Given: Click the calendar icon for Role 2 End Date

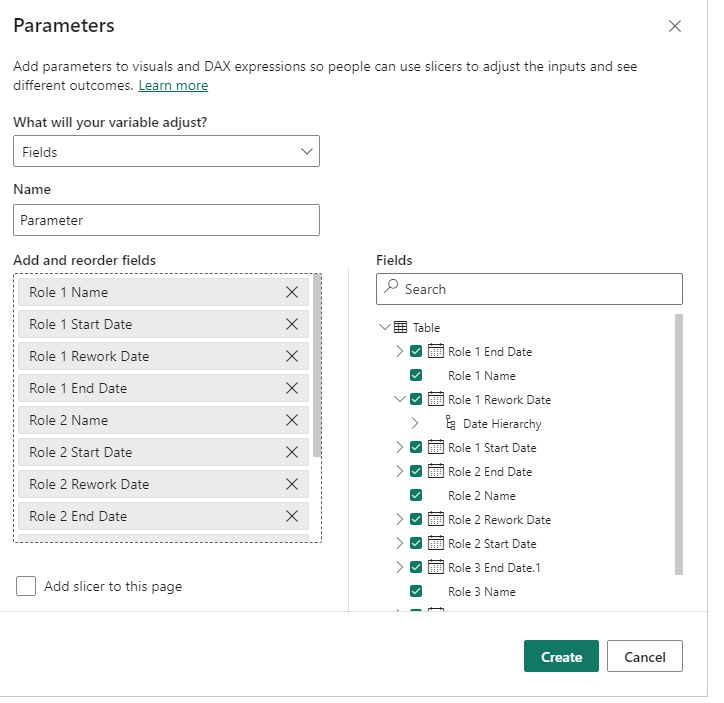Looking at the screenshot, I should point(435,471).
